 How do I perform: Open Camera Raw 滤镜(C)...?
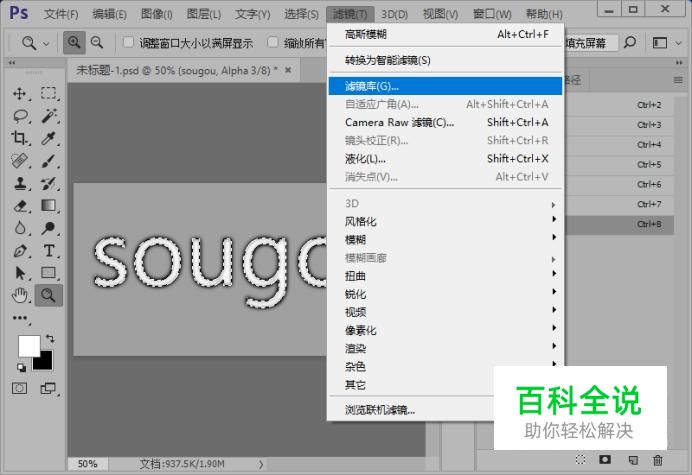[x=446, y=122]
